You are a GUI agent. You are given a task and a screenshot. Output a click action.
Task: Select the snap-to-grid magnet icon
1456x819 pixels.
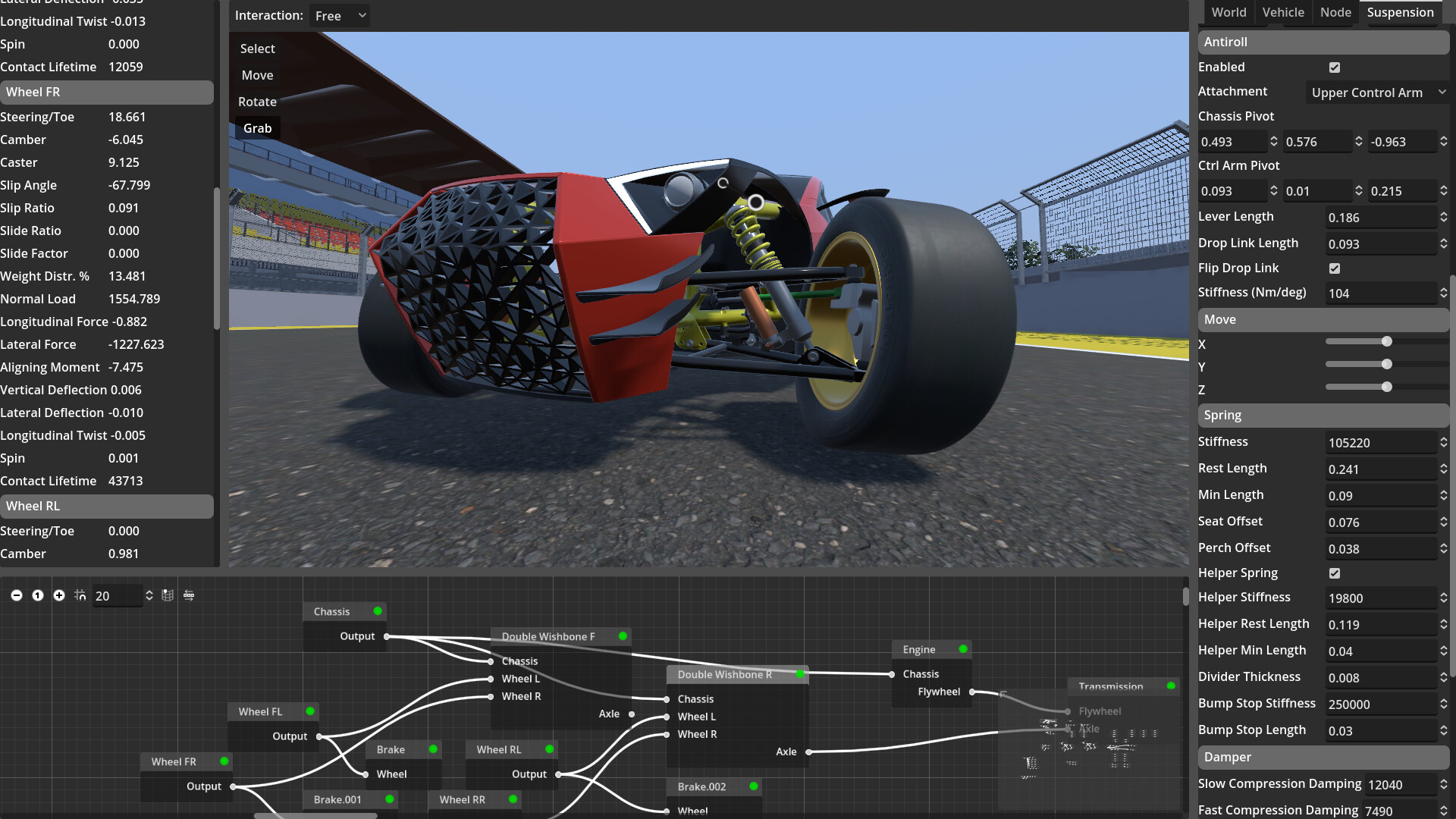point(80,596)
